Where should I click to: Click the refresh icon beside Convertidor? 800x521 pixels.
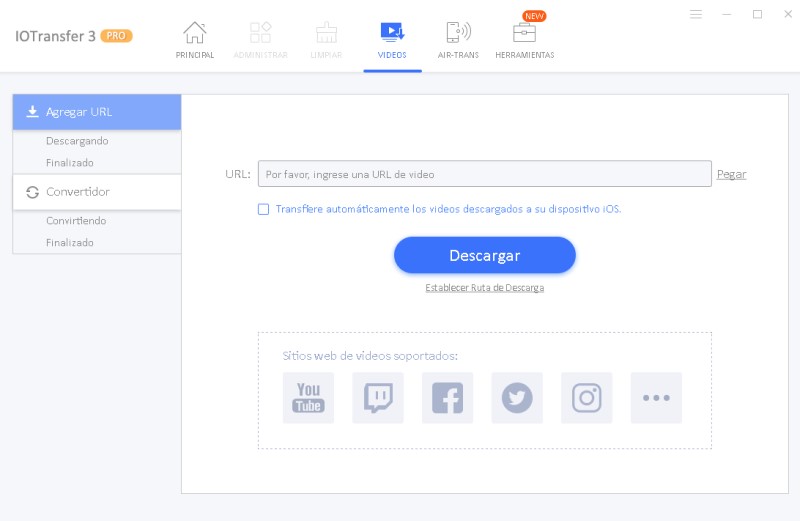click(x=33, y=192)
